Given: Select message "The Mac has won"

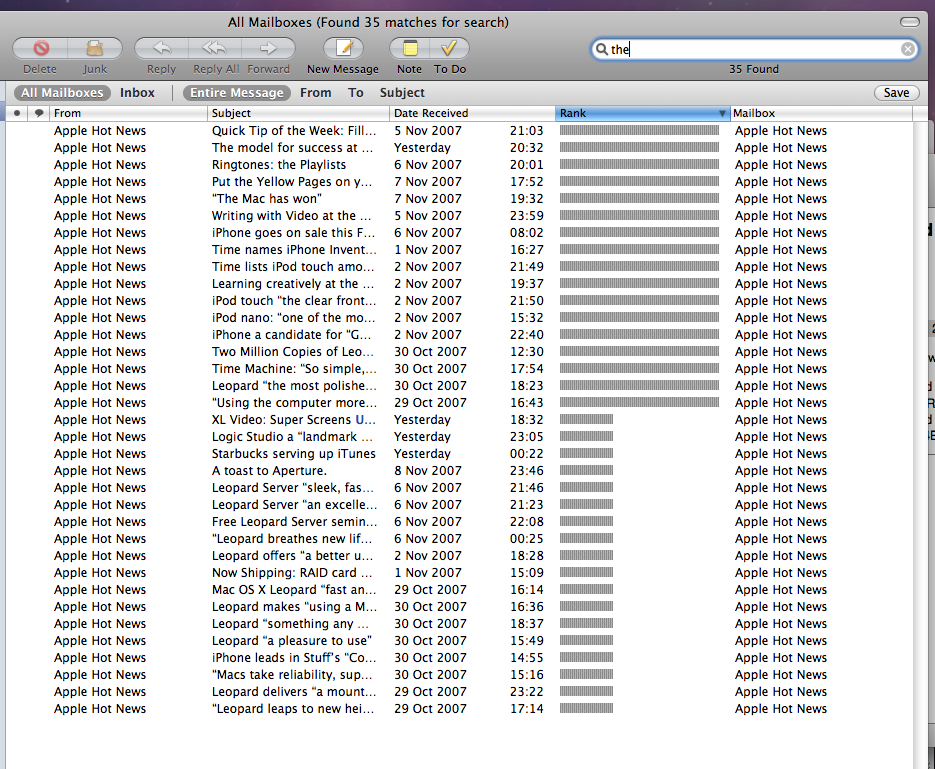Looking at the screenshot, I should pos(459,199).
